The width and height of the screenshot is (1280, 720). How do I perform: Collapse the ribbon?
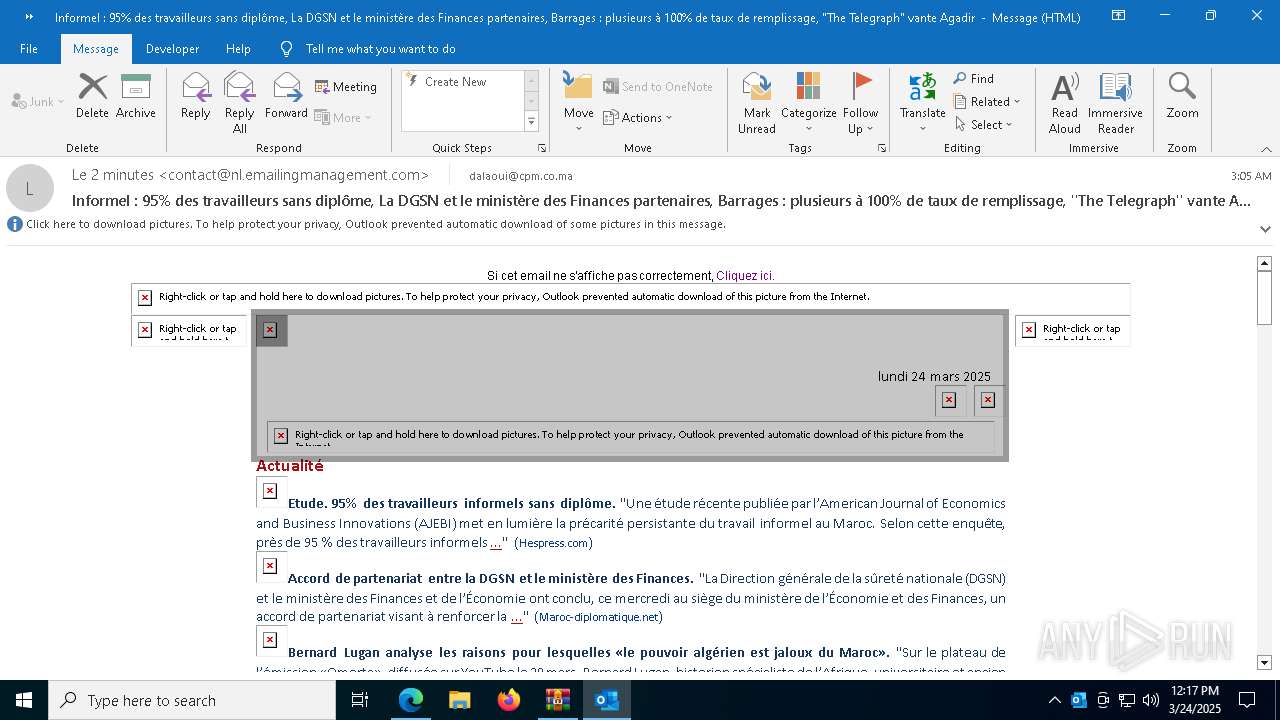(1266, 148)
